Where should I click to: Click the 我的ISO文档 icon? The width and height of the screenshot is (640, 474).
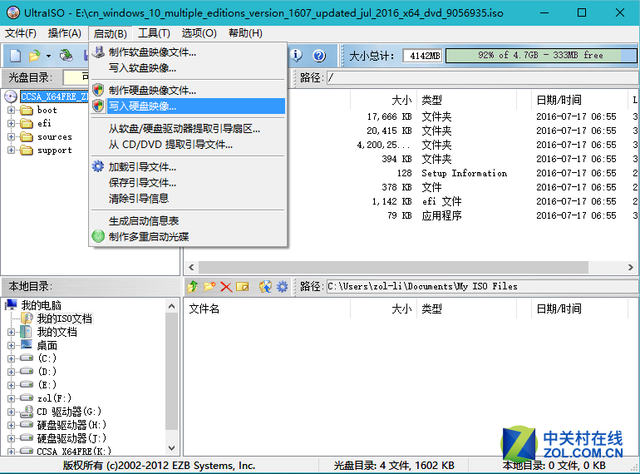(27, 318)
